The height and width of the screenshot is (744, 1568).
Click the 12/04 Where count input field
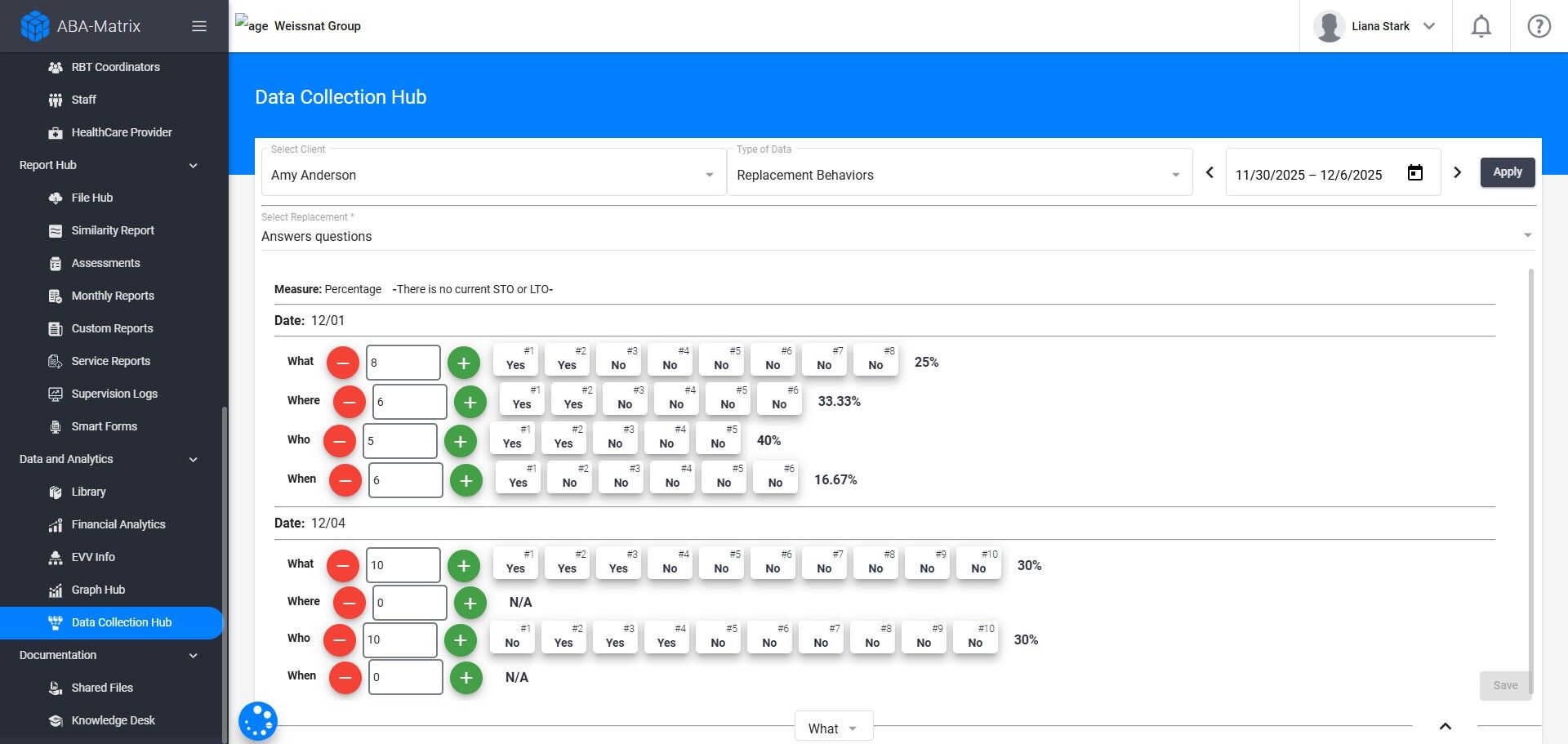pos(409,604)
